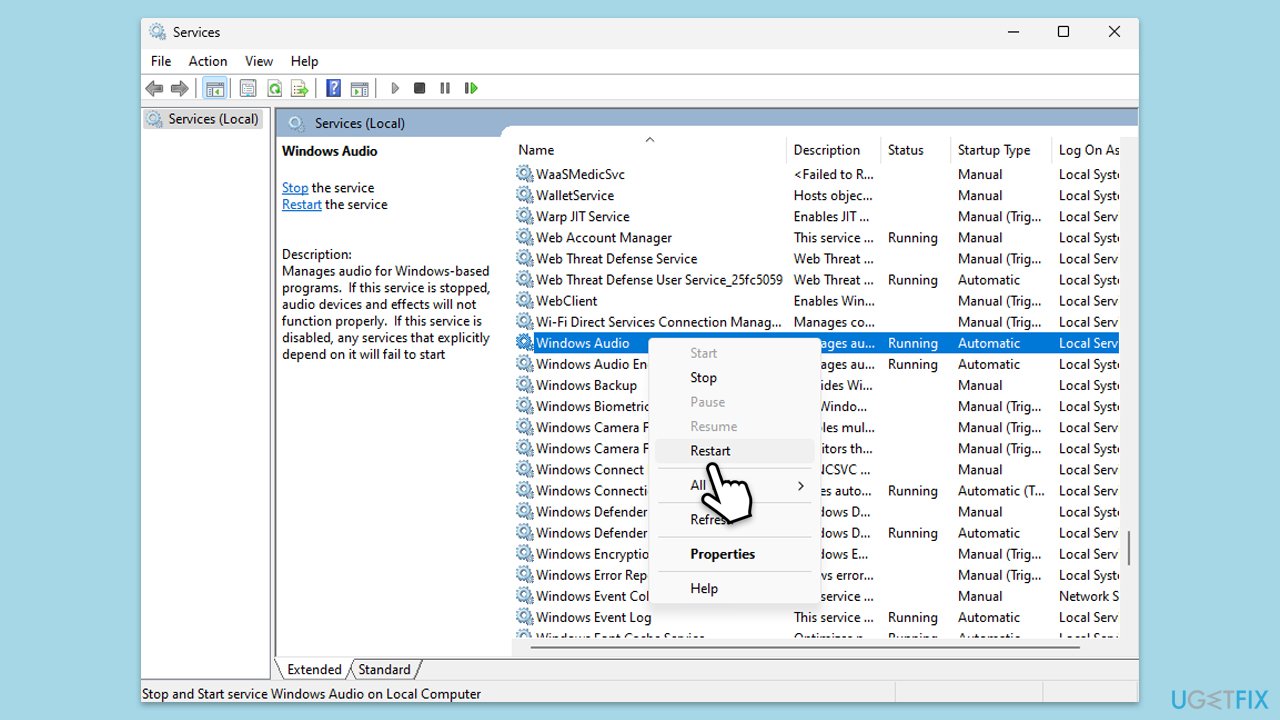Viewport: 1280px width, 720px height.
Task: Toggle the Show/Hide Console Tree icon
Action: click(x=215, y=89)
